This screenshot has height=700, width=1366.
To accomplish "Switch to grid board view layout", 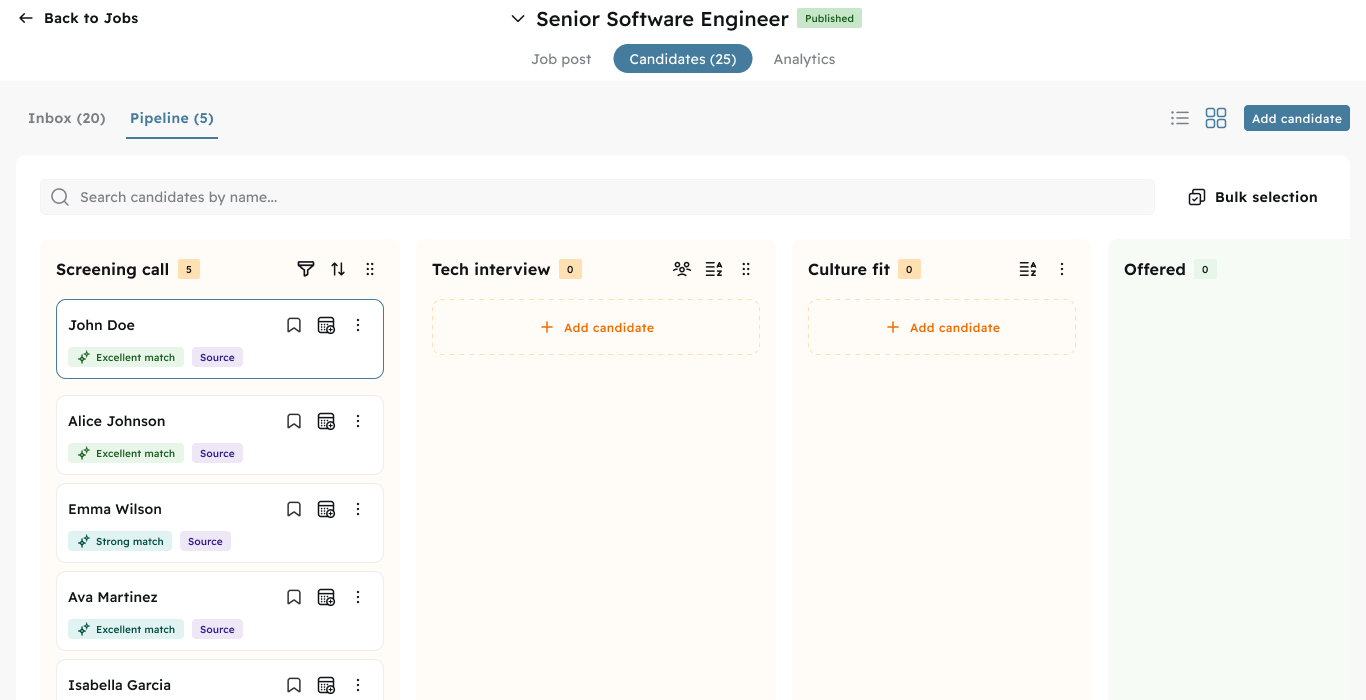I will click(1216, 118).
